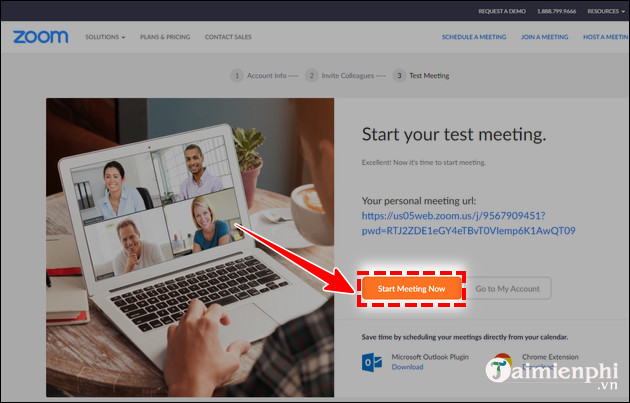The height and width of the screenshot is (403, 630).
Task: Download the Microsoft Outlook Plugin
Action: pos(407,367)
